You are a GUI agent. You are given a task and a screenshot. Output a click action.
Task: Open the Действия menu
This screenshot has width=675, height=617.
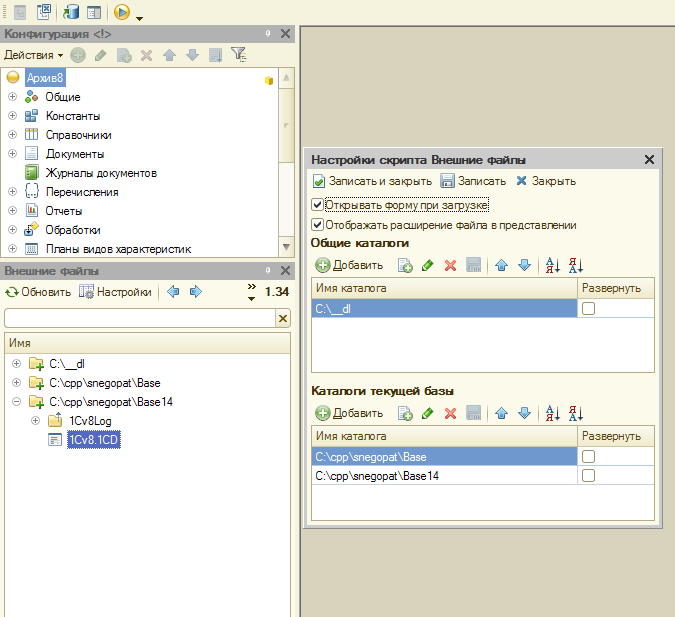coord(33,54)
